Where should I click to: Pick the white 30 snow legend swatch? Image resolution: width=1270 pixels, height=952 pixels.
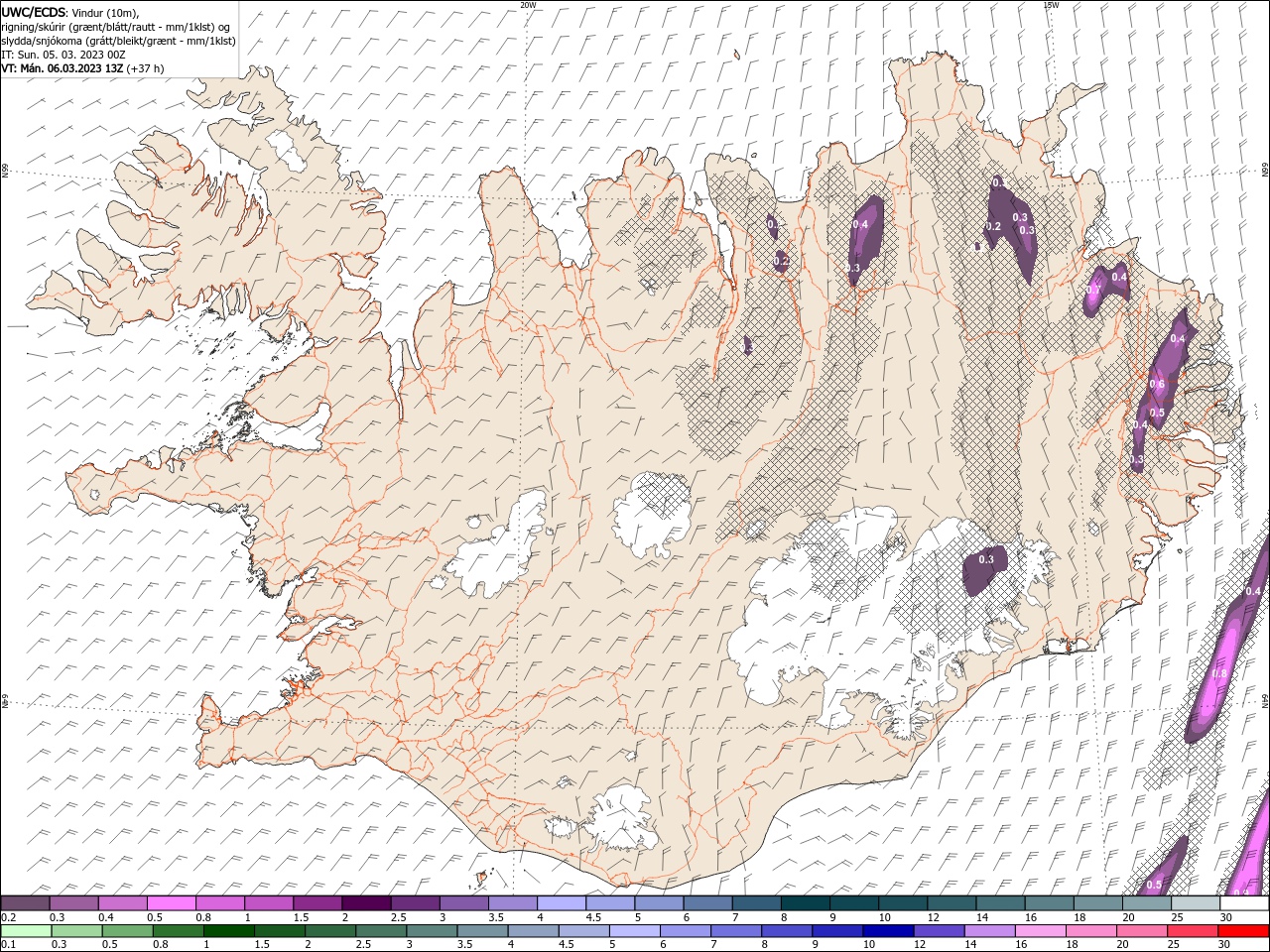[1245, 903]
